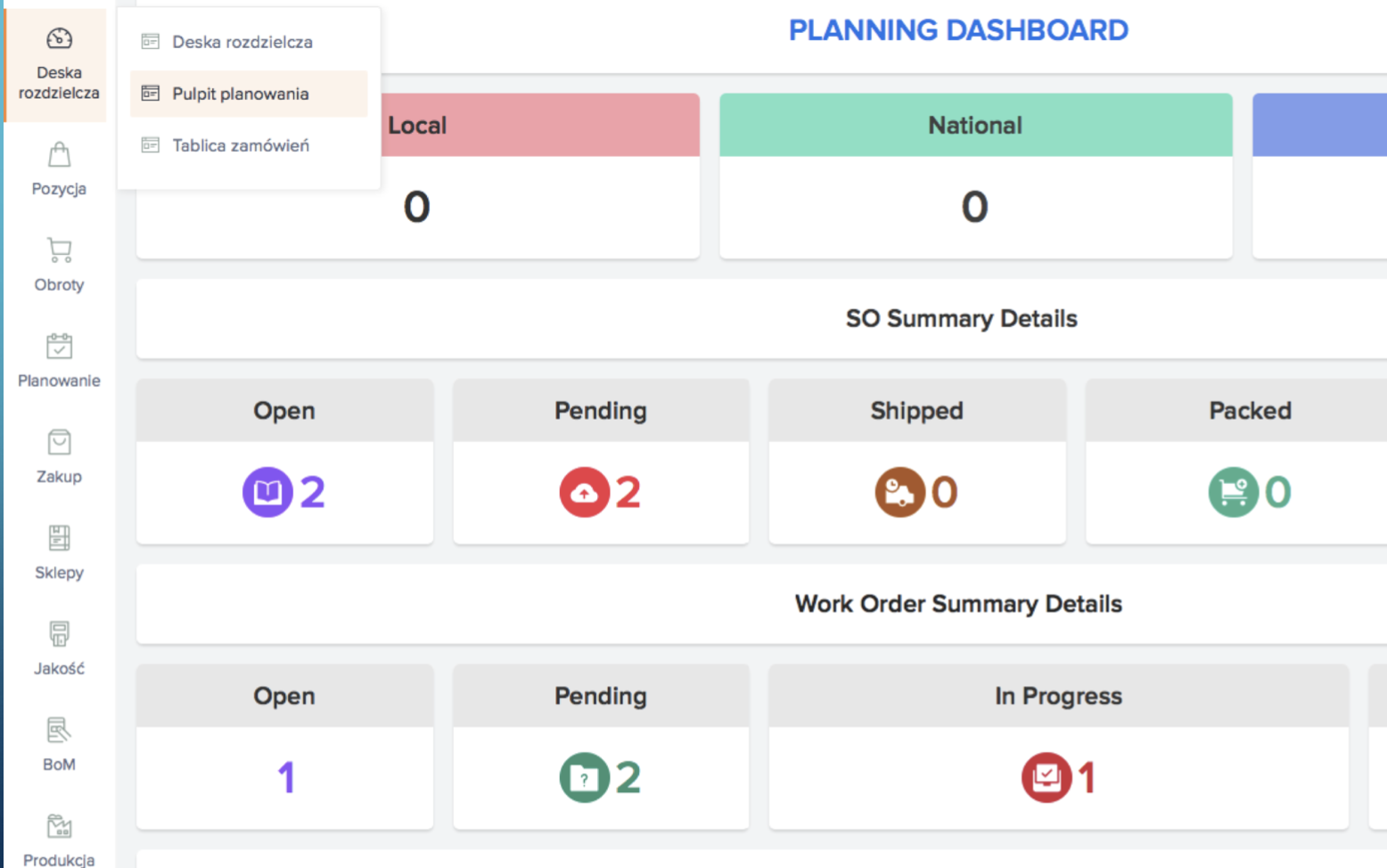Click the red Pending SO cloud icon
Viewport: 1387px width, 868px height.
pos(584,492)
